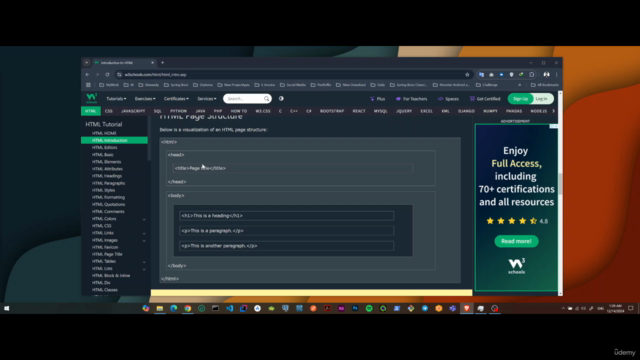Open Chrome extensions puzzle icon
The image size is (640, 360).
coord(531,75)
